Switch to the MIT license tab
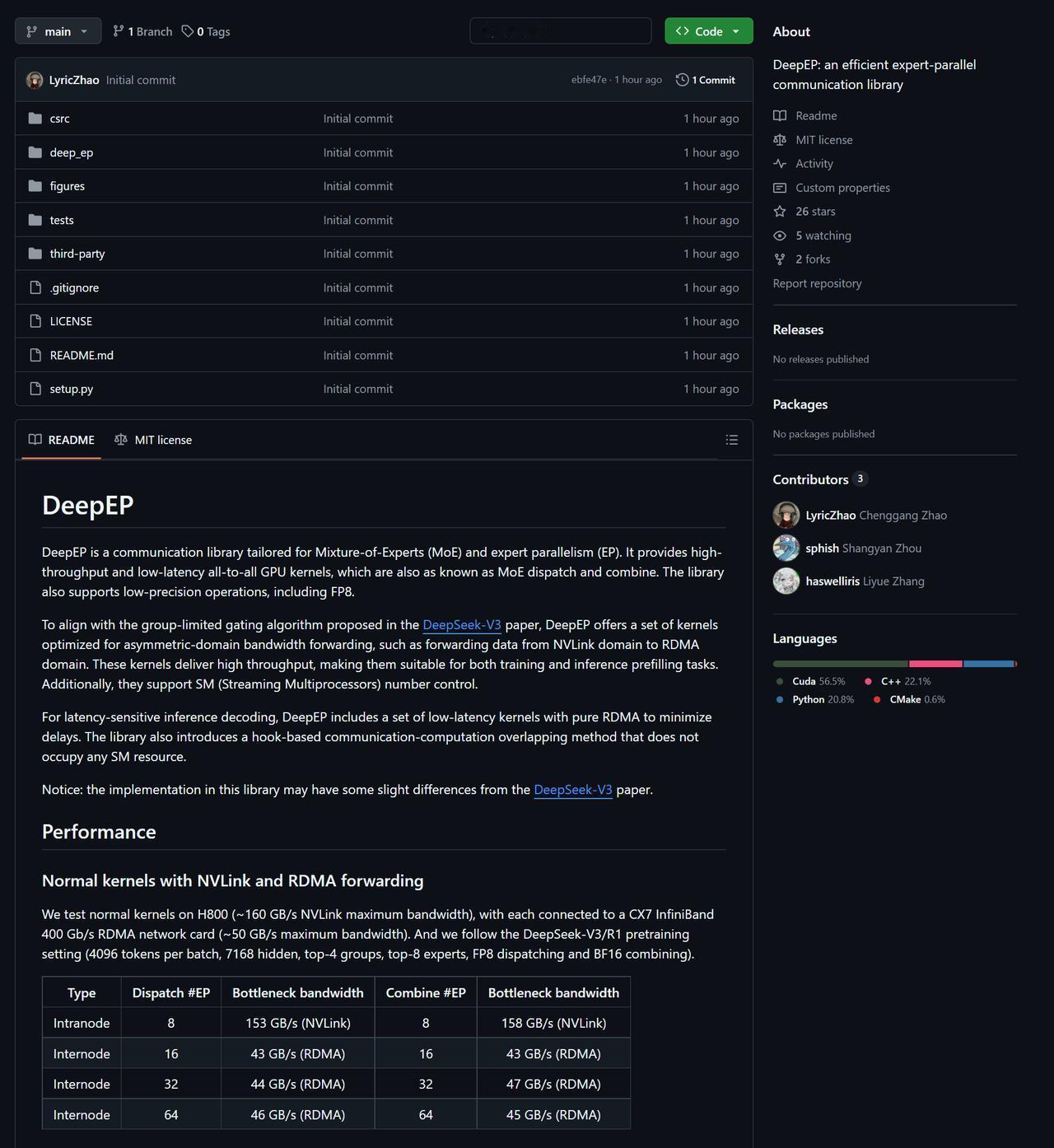The height and width of the screenshot is (1148, 1054). (x=153, y=440)
